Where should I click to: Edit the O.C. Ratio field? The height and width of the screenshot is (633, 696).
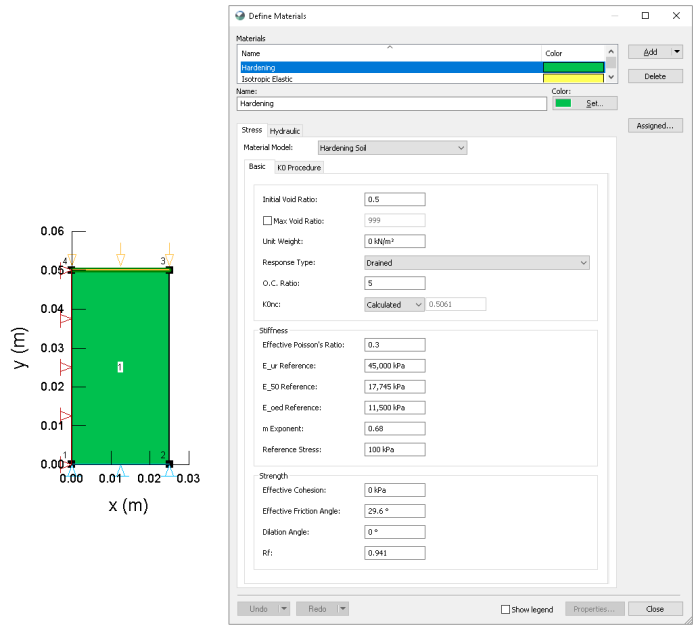(x=395, y=283)
